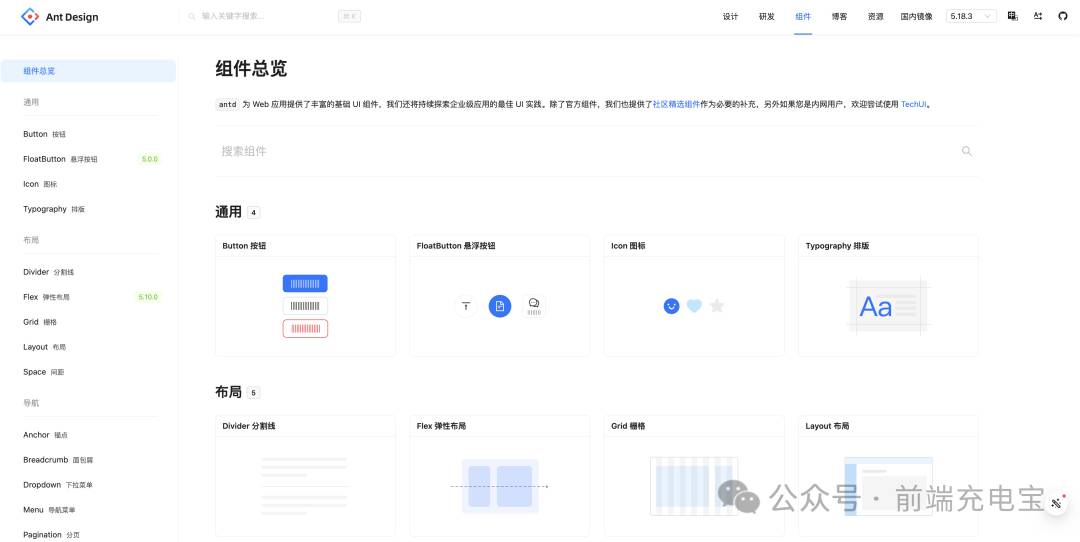Select the 研发 nav menu item

(x=766, y=17)
